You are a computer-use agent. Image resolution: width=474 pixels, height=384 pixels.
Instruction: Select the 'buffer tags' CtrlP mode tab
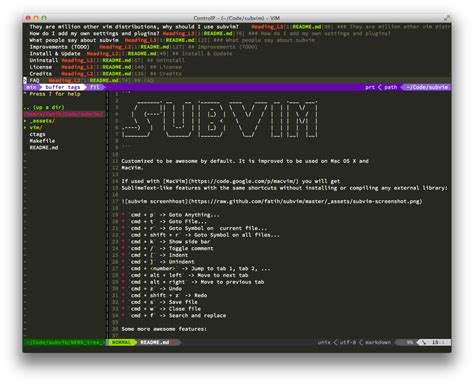pos(62,87)
